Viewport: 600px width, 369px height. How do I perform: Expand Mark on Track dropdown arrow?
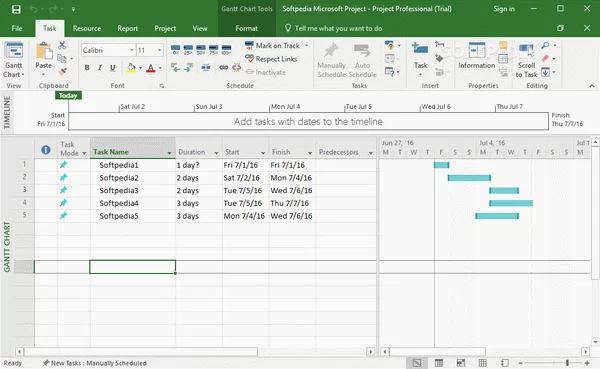pos(307,46)
